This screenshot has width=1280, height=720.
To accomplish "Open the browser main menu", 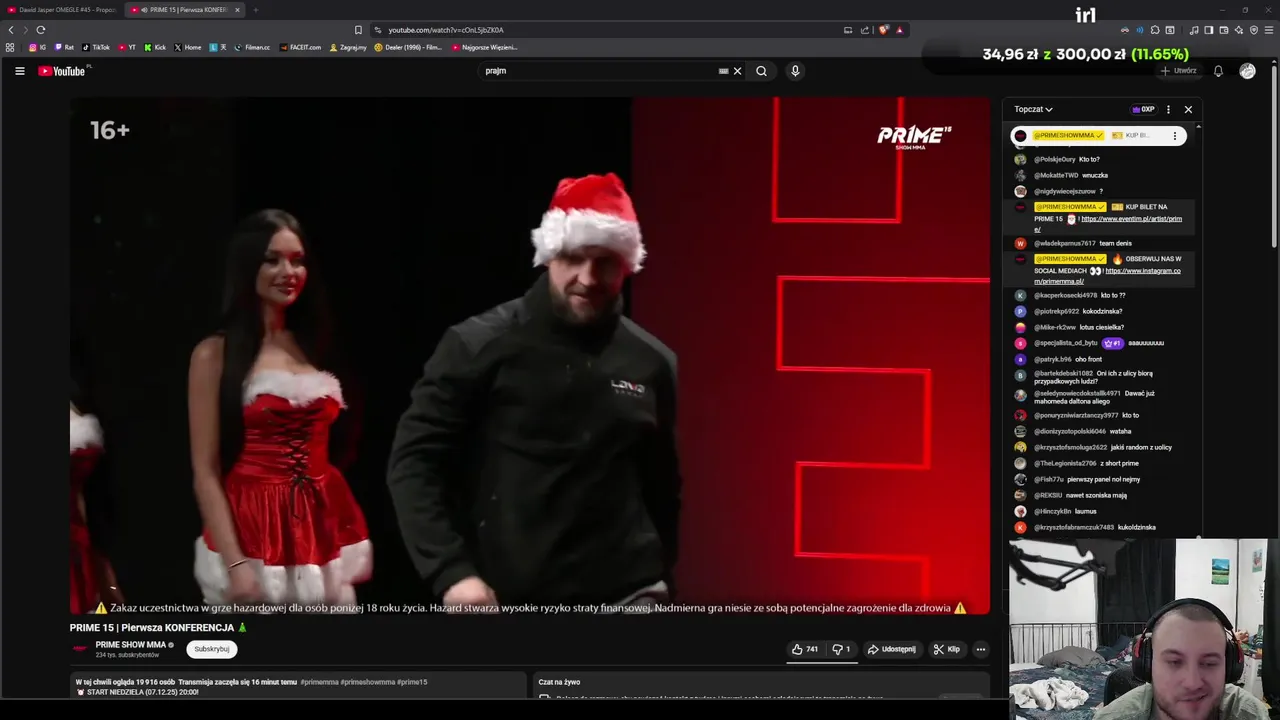I will (1269, 30).
